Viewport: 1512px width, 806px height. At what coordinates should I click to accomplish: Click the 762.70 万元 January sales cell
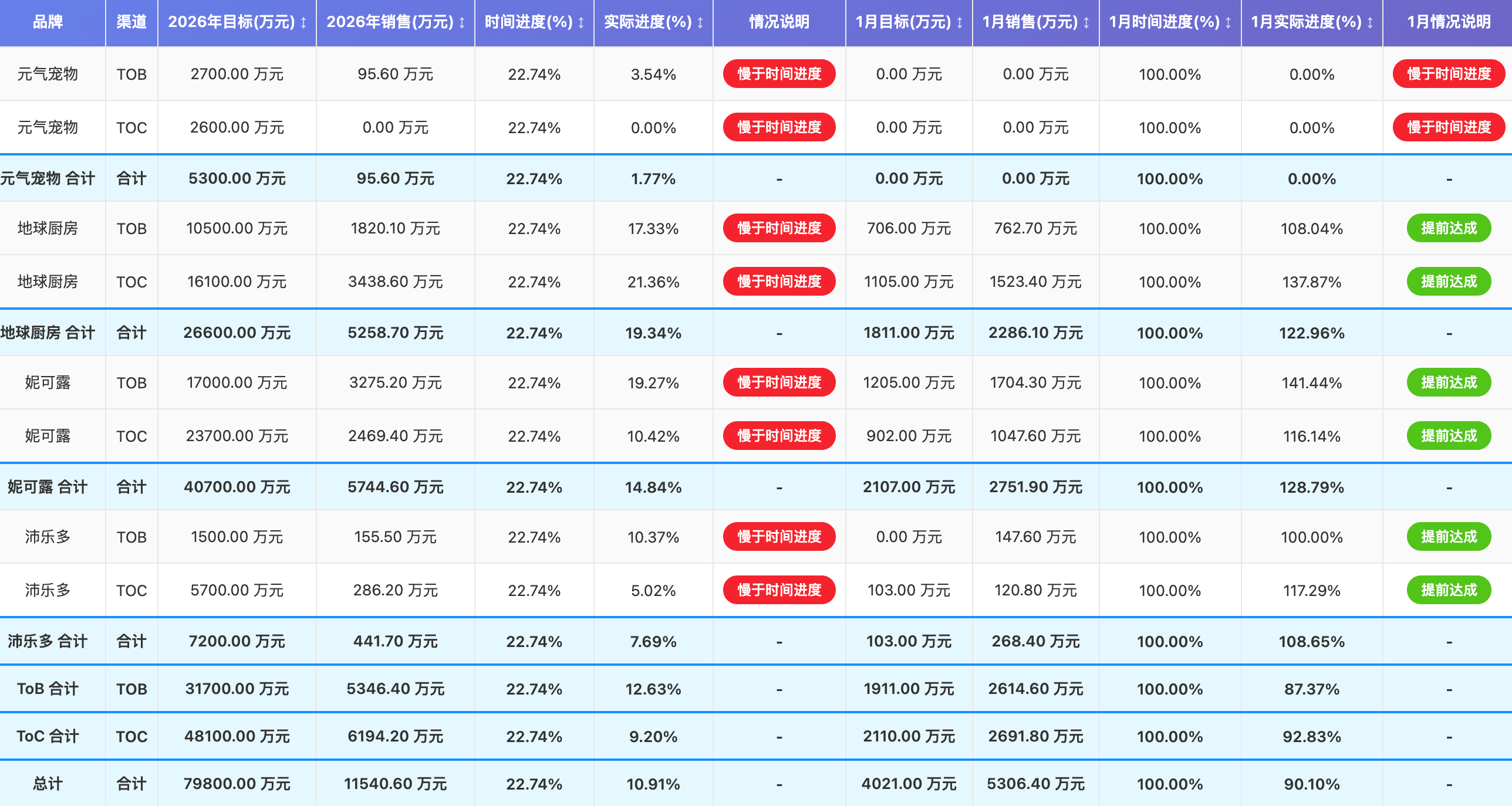1036,228
